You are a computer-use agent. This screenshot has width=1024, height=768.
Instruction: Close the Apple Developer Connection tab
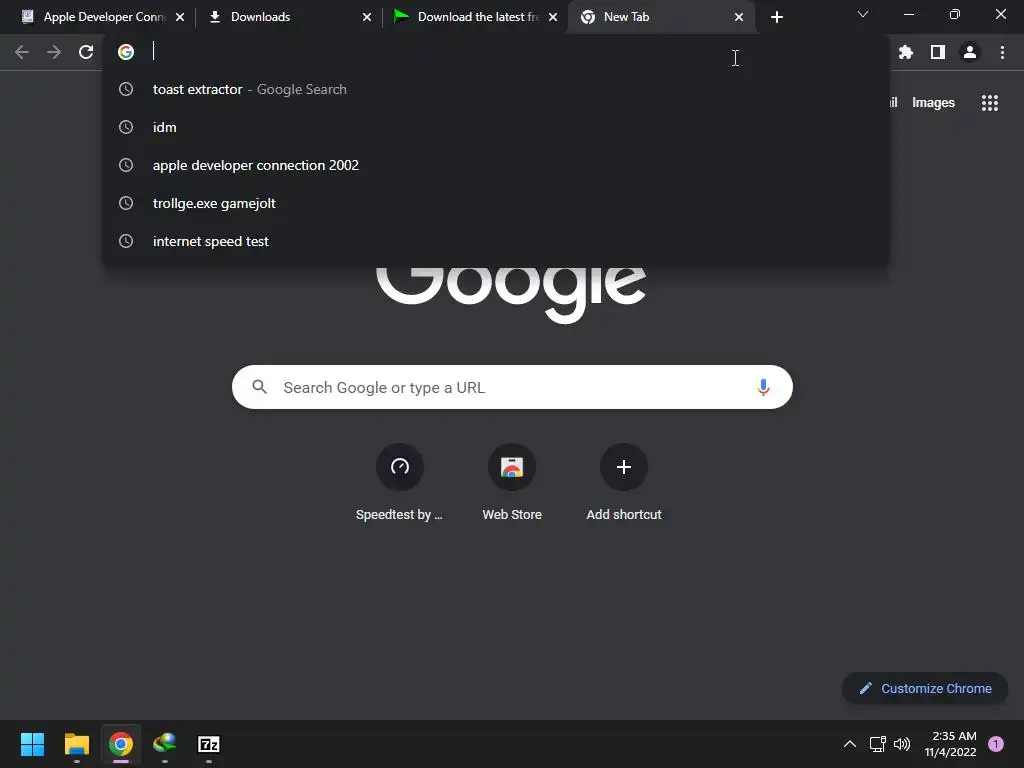point(180,17)
